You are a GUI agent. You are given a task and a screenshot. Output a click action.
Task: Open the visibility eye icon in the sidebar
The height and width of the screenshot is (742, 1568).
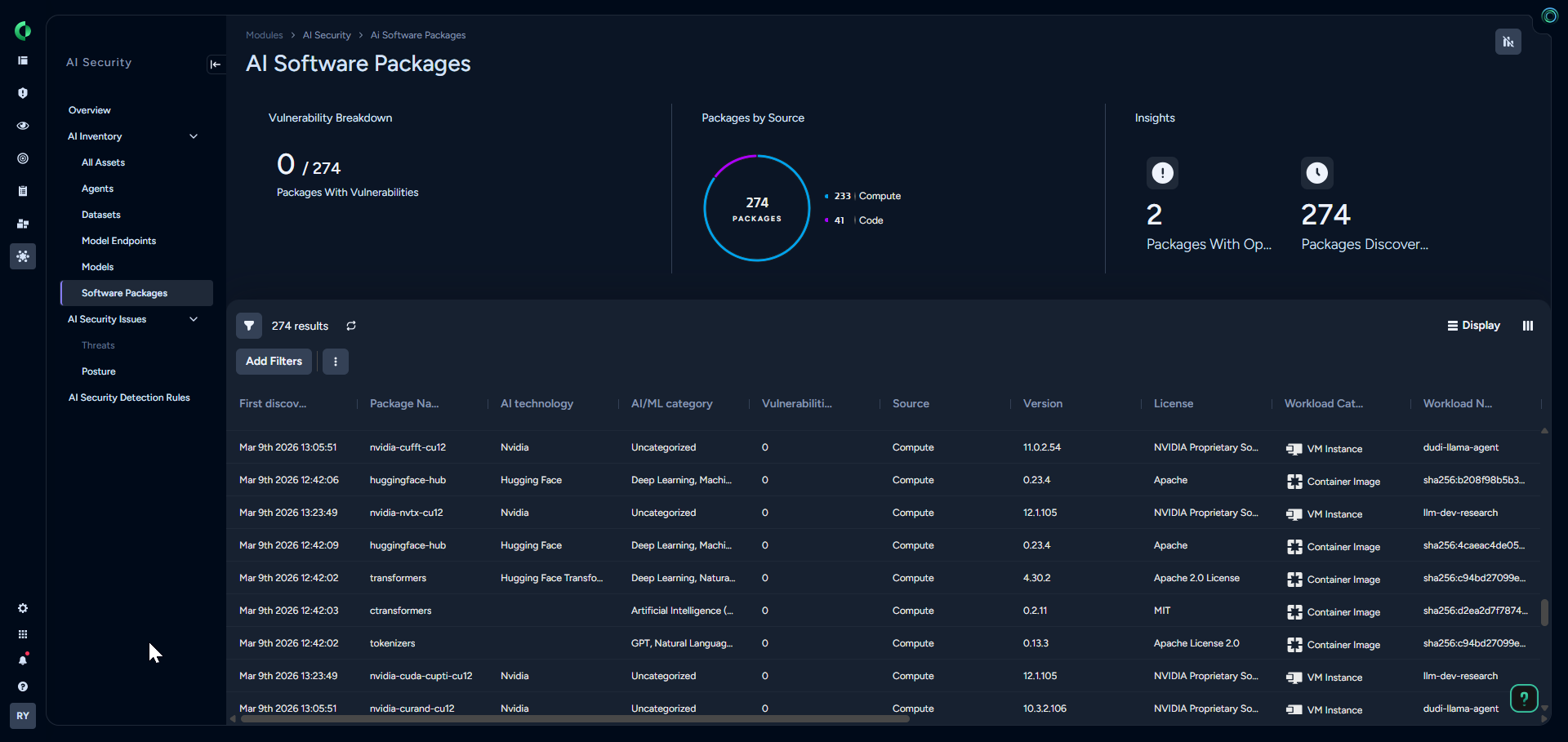[23, 126]
